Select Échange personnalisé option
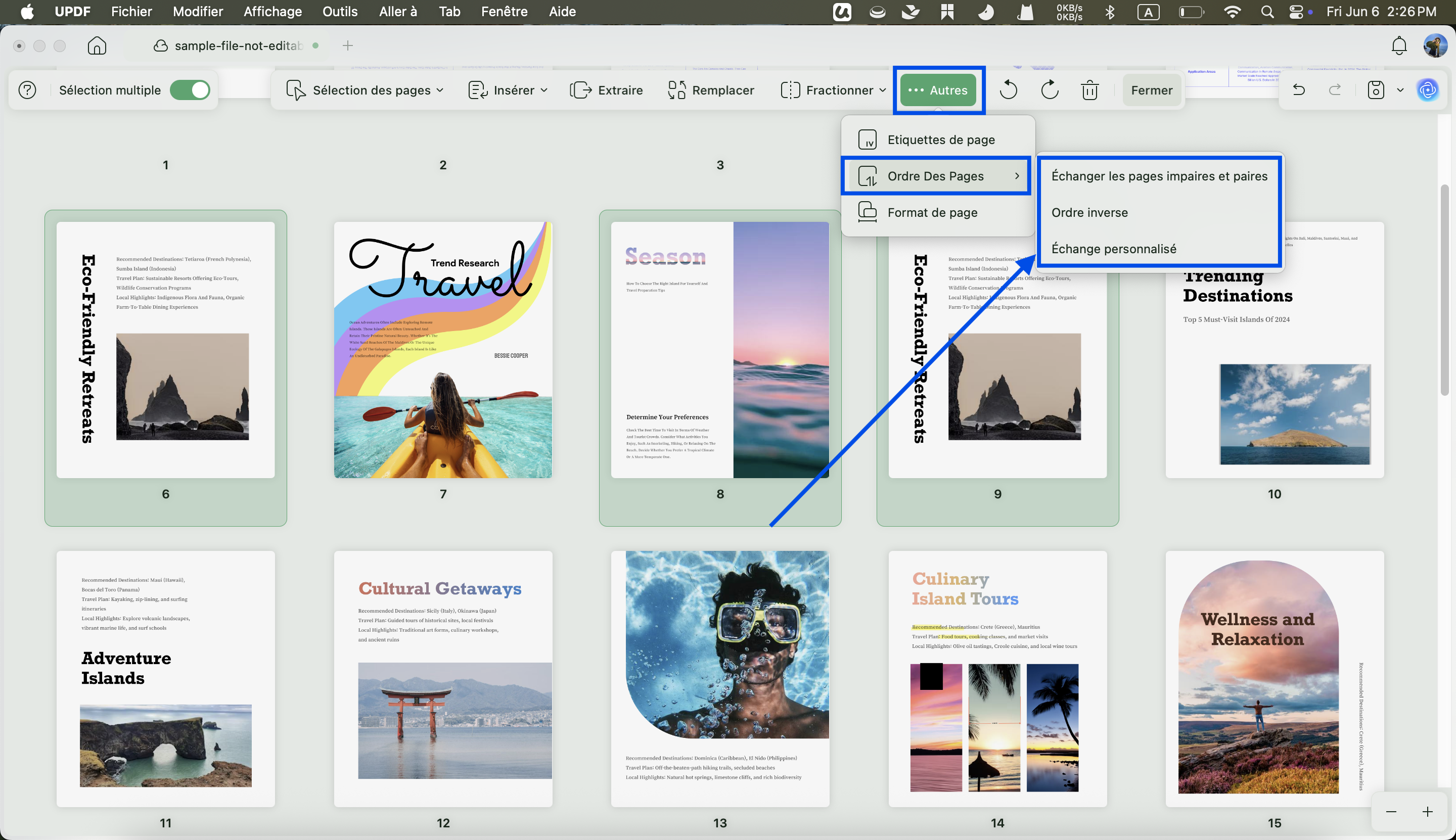 (x=1113, y=249)
